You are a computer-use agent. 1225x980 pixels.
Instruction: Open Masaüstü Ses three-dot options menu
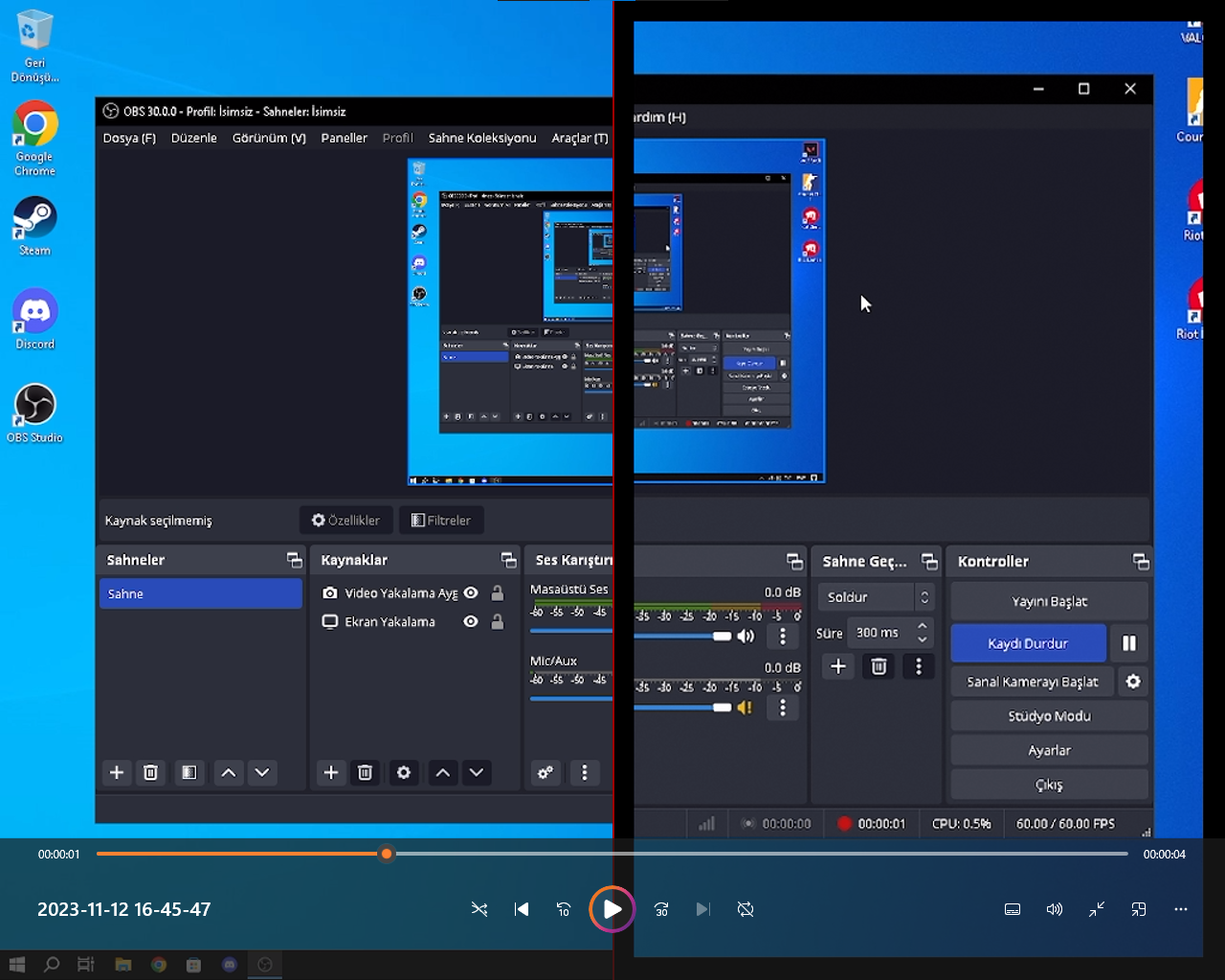click(783, 636)
